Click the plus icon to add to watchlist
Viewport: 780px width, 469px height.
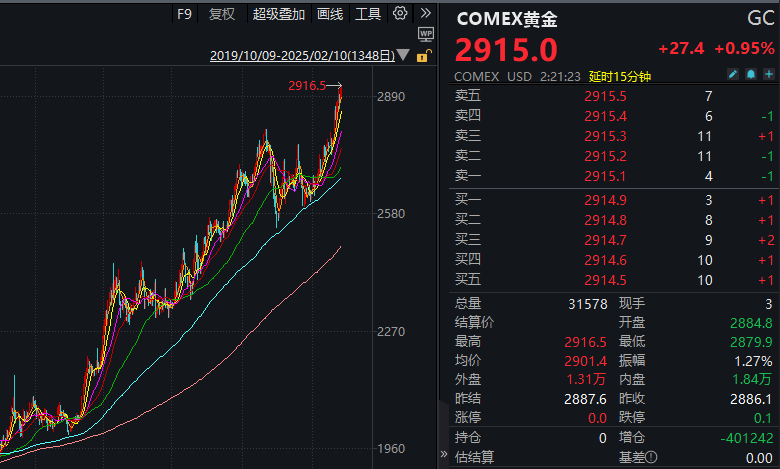(x=768, y=76)
